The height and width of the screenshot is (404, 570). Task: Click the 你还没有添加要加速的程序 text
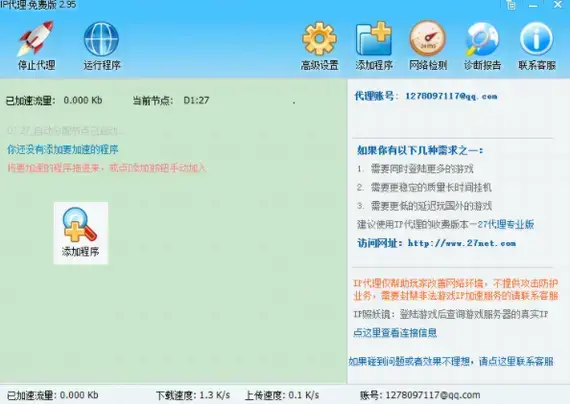(63, 149)
